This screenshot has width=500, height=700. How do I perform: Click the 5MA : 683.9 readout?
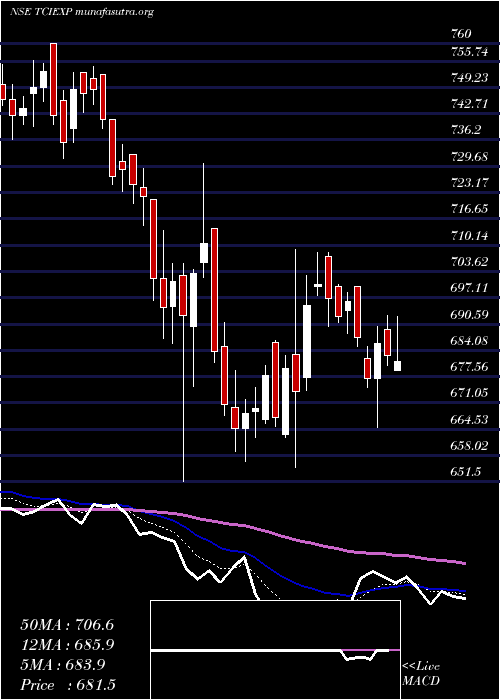coord(63,665)
